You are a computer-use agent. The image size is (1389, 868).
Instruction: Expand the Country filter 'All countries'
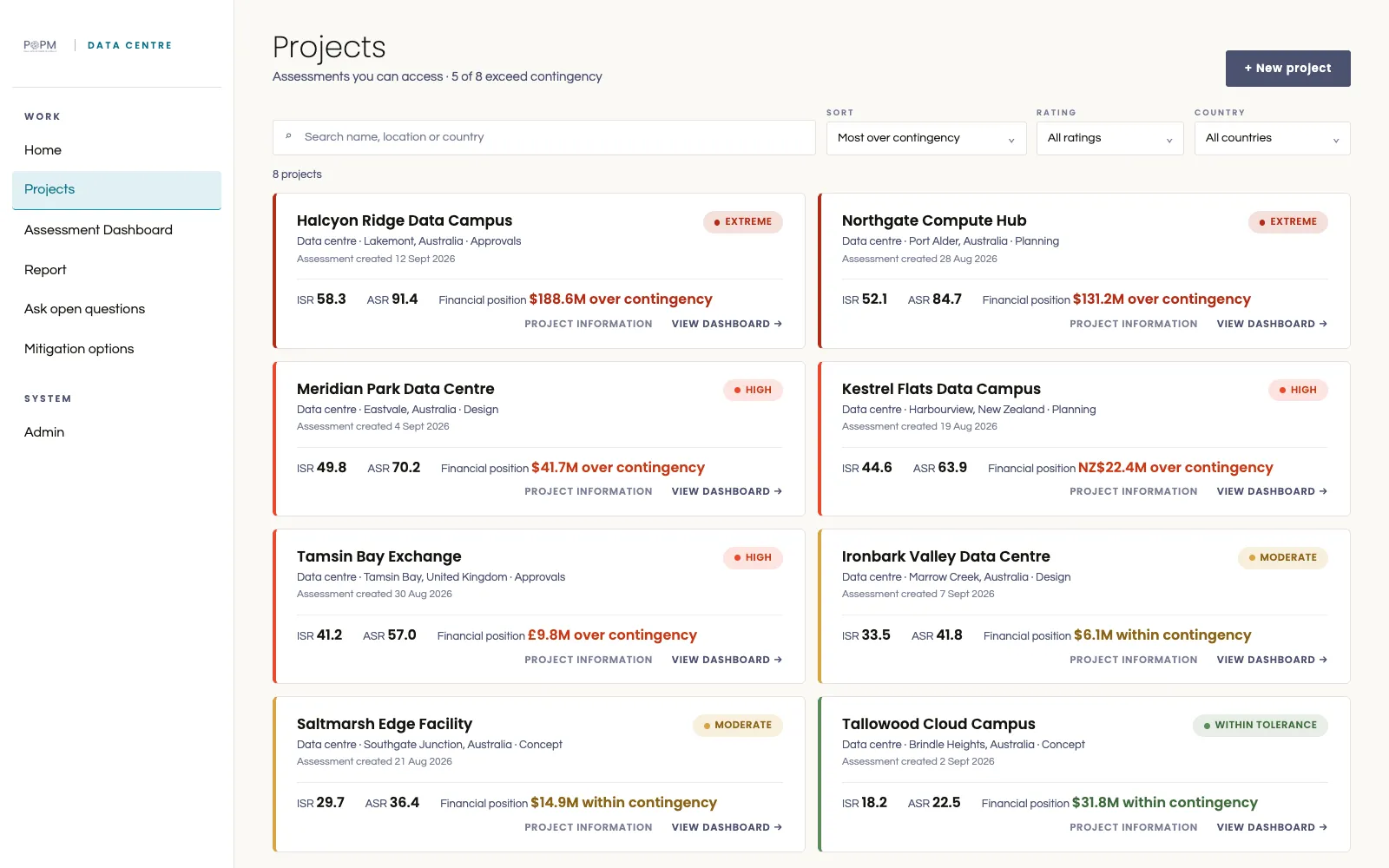(x=1272, y=138)
